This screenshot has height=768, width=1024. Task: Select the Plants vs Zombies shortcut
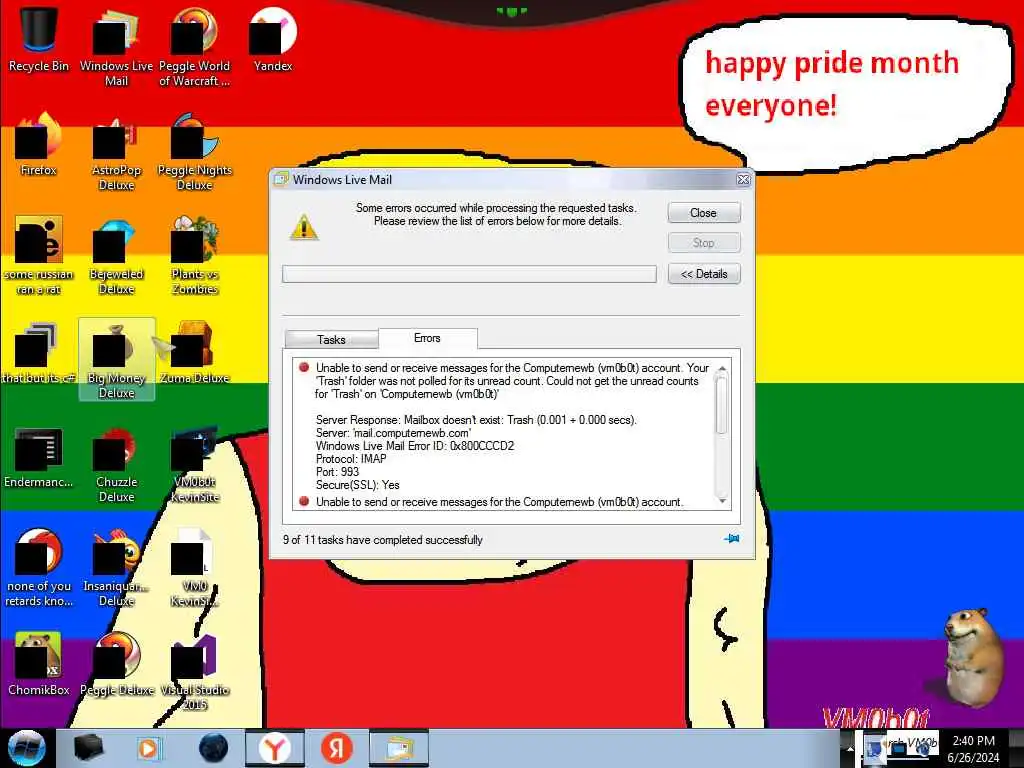194,255
